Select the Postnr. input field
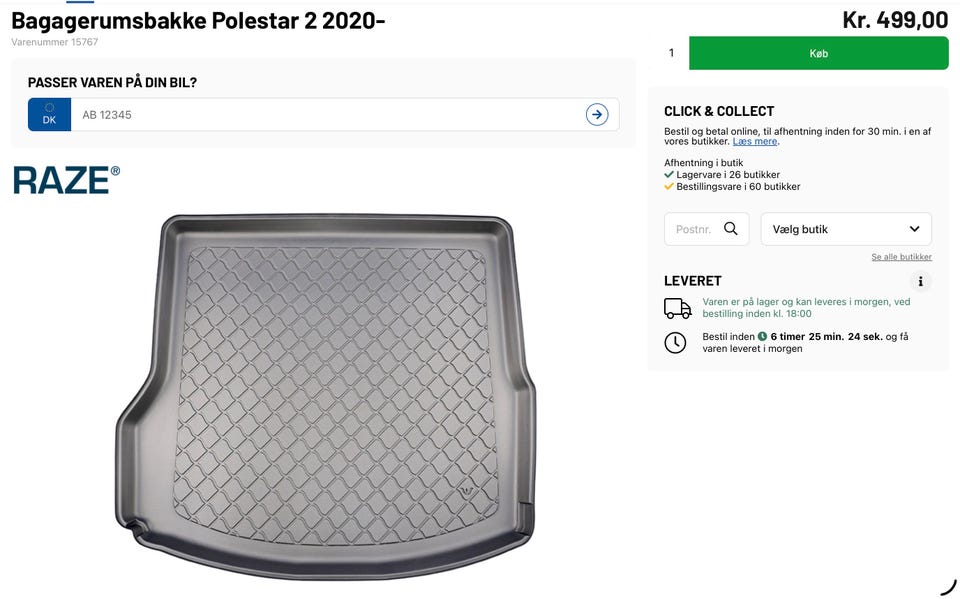Screen dimensions: 960x599 tap(693, 229)
